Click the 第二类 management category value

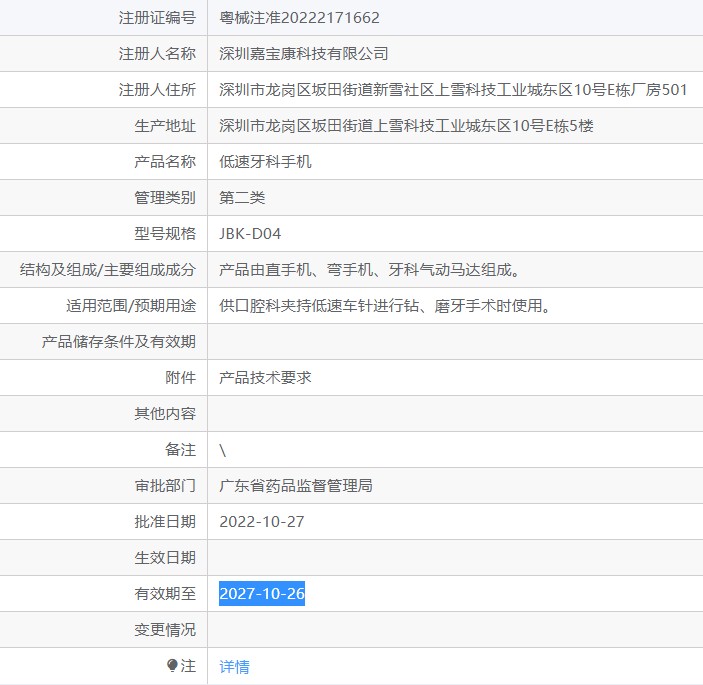[x=242, y=197]
